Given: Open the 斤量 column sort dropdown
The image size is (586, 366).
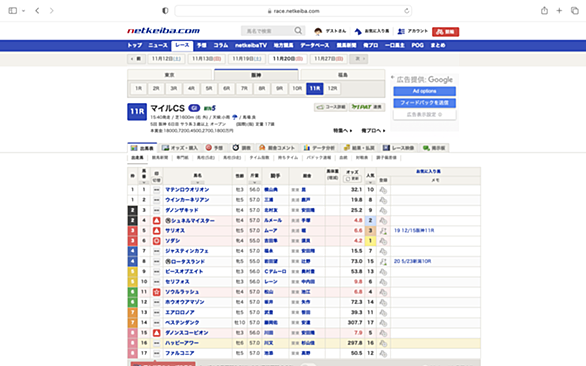Looking at the screenshot, I should click(x=255, y=182).
